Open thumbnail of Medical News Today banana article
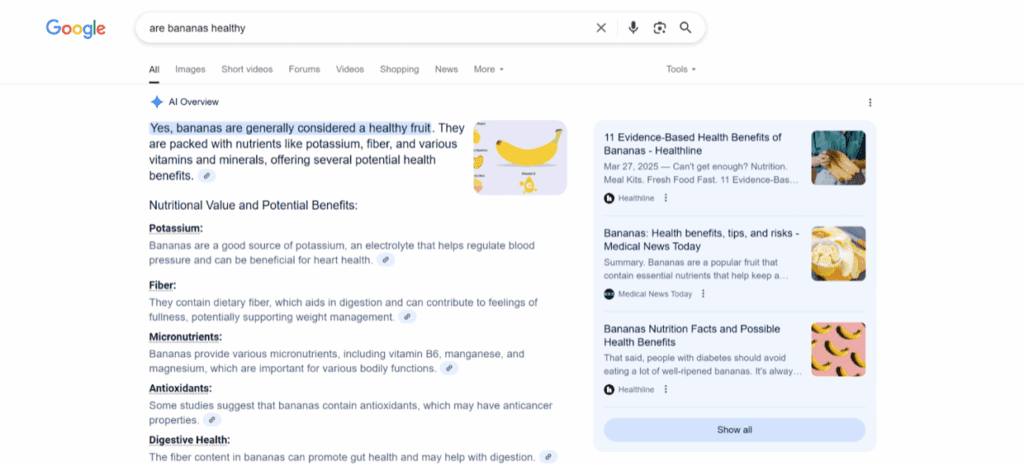The width and height of the screenshot is (1024, 467). tap(839, 253)
